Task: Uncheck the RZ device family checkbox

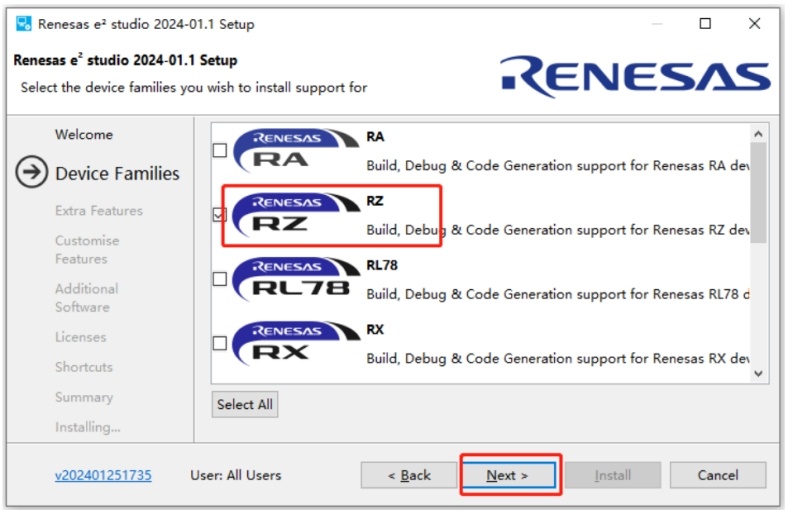Action: click(220, 215)
